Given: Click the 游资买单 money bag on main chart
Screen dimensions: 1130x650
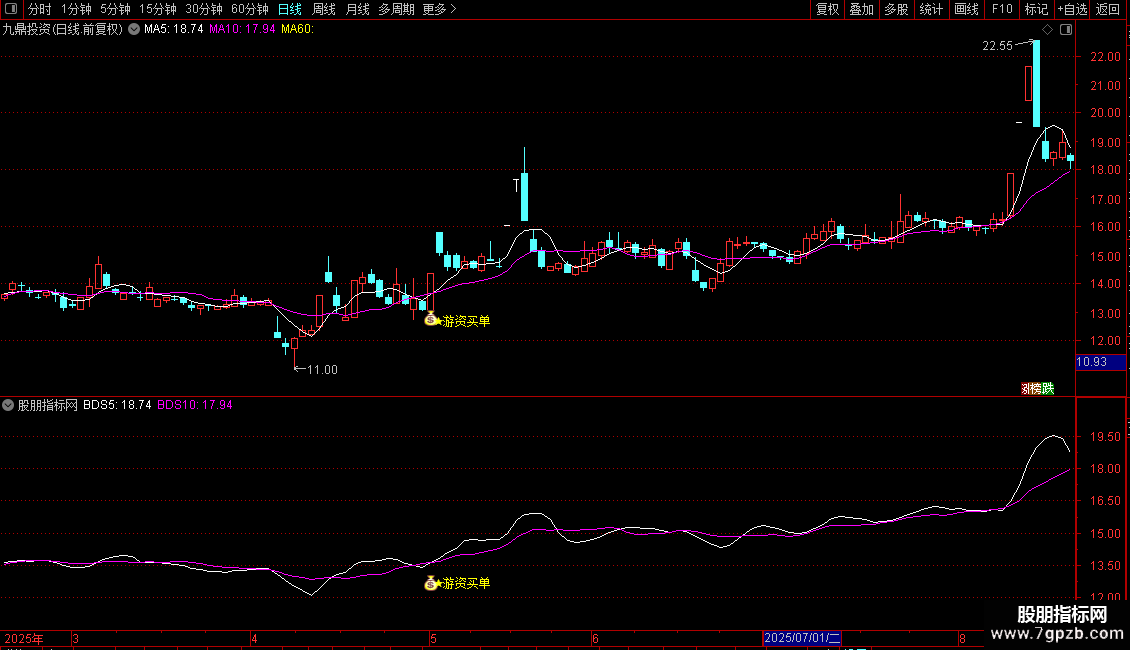Looking at the screenshot, I should click(x=431, y=319).
